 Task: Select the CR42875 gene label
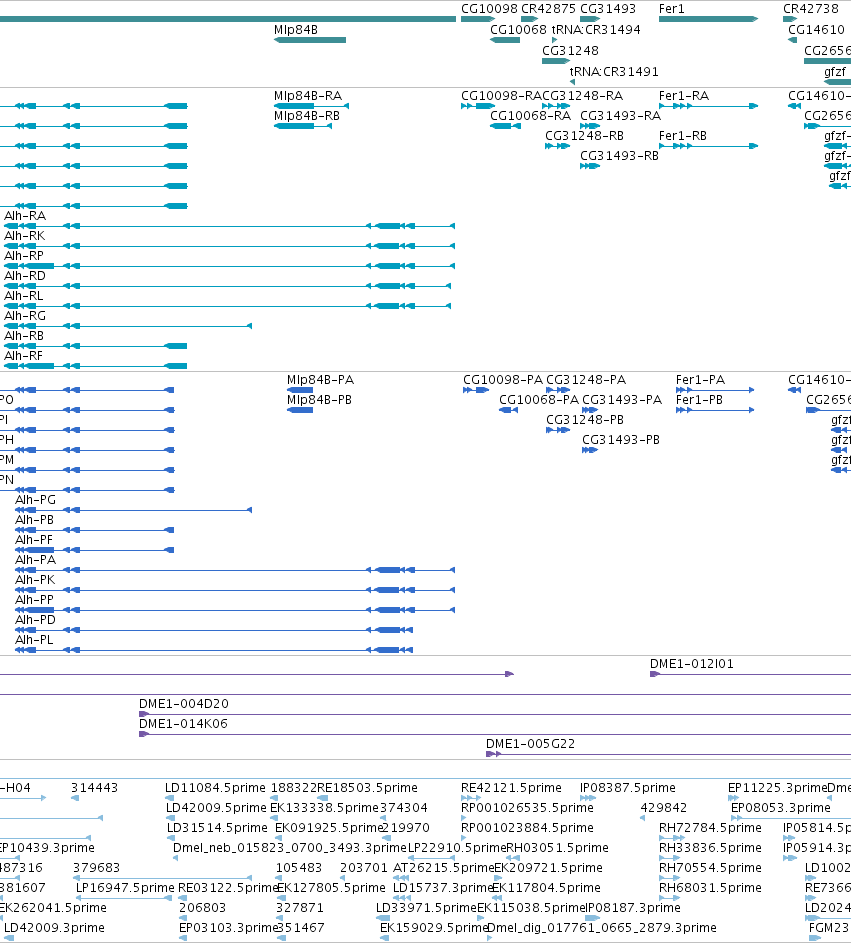[548, 9]
